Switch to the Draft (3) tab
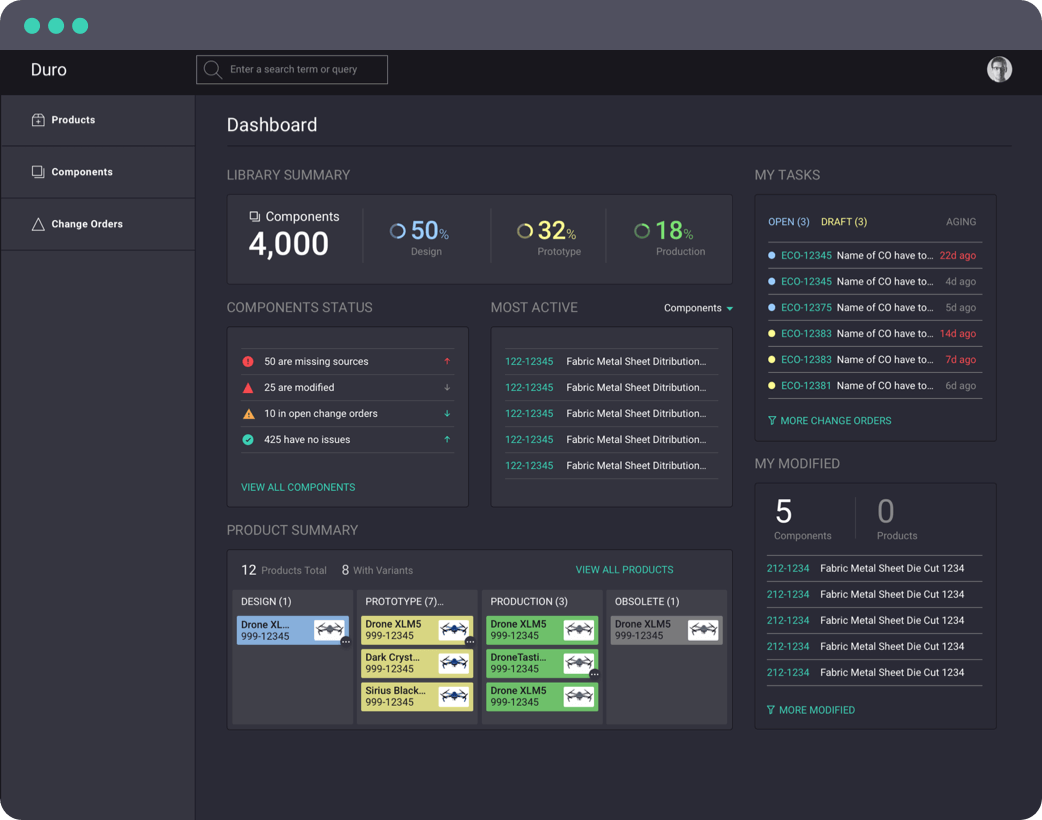Image resolution: width=1042 pixels, height=820 pixels. (843, 222)
